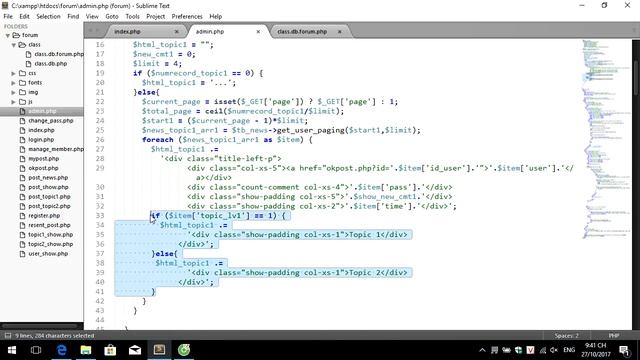This screenshot has width=640, height=360.
Task: Close the class.db.forum.php tab
Action: point(339,31)
